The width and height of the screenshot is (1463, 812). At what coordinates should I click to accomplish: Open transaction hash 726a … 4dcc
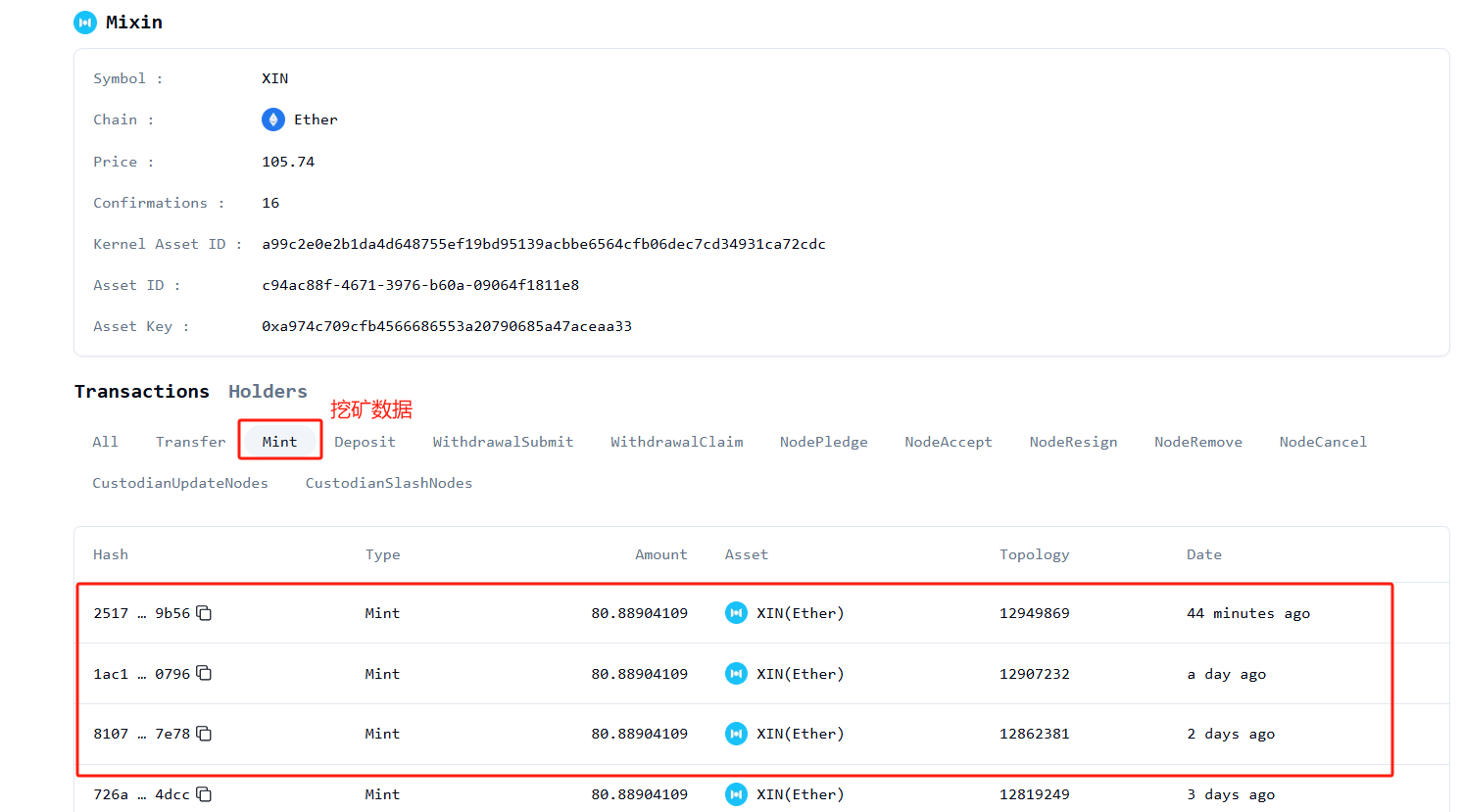[142, 794]
